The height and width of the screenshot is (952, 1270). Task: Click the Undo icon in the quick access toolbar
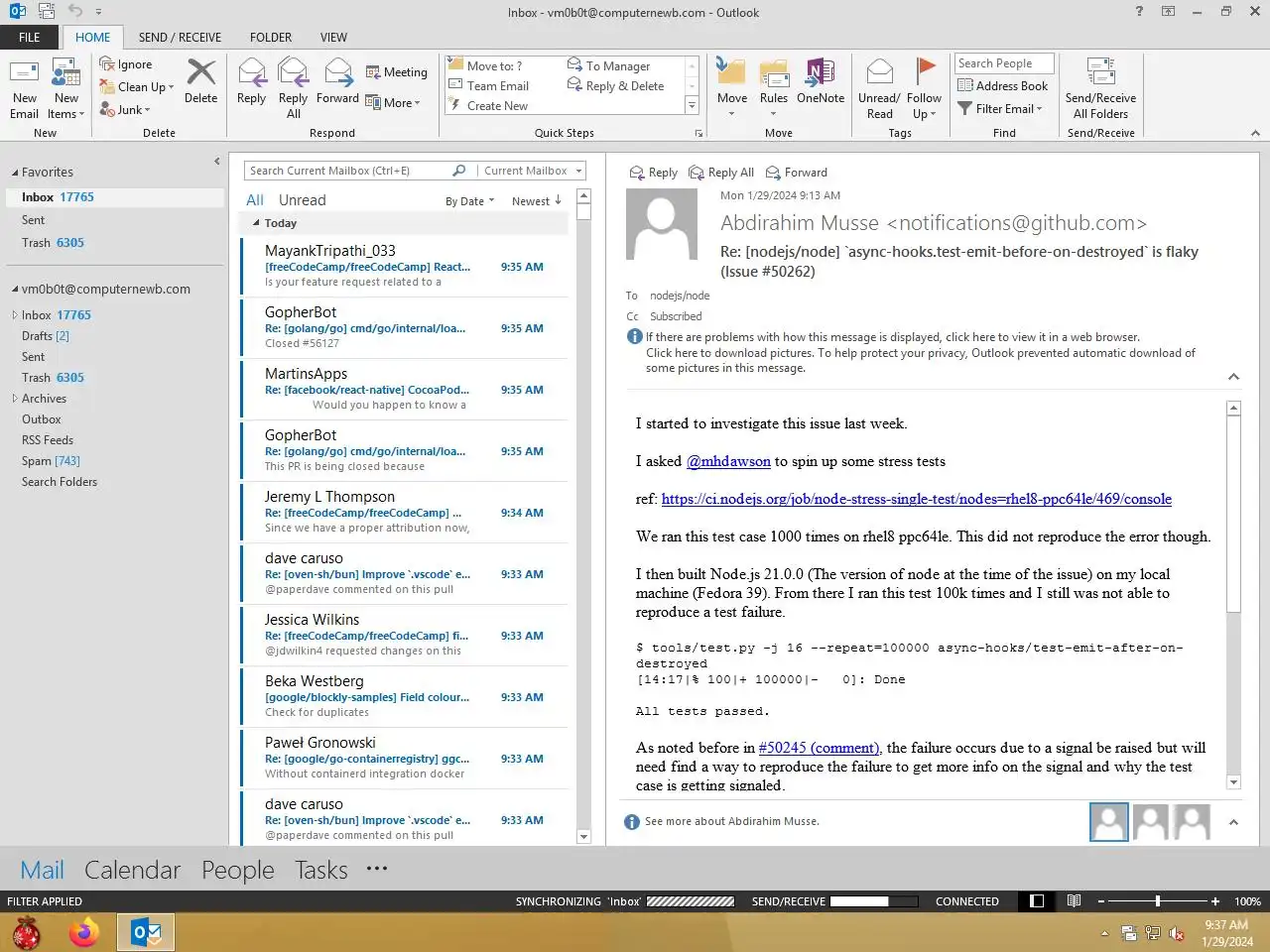tap(75, 12)
